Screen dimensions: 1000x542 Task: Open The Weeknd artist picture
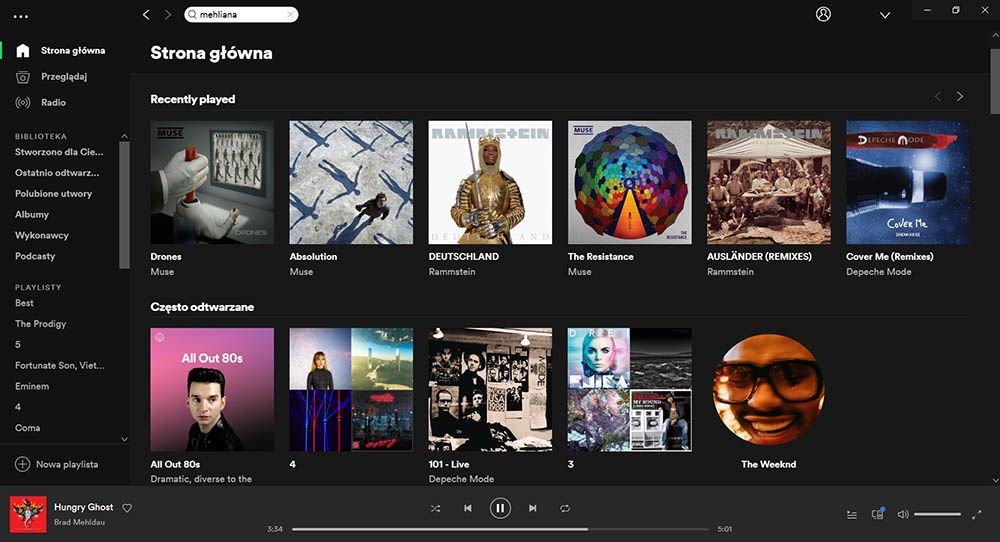click(x=769, y=390)
